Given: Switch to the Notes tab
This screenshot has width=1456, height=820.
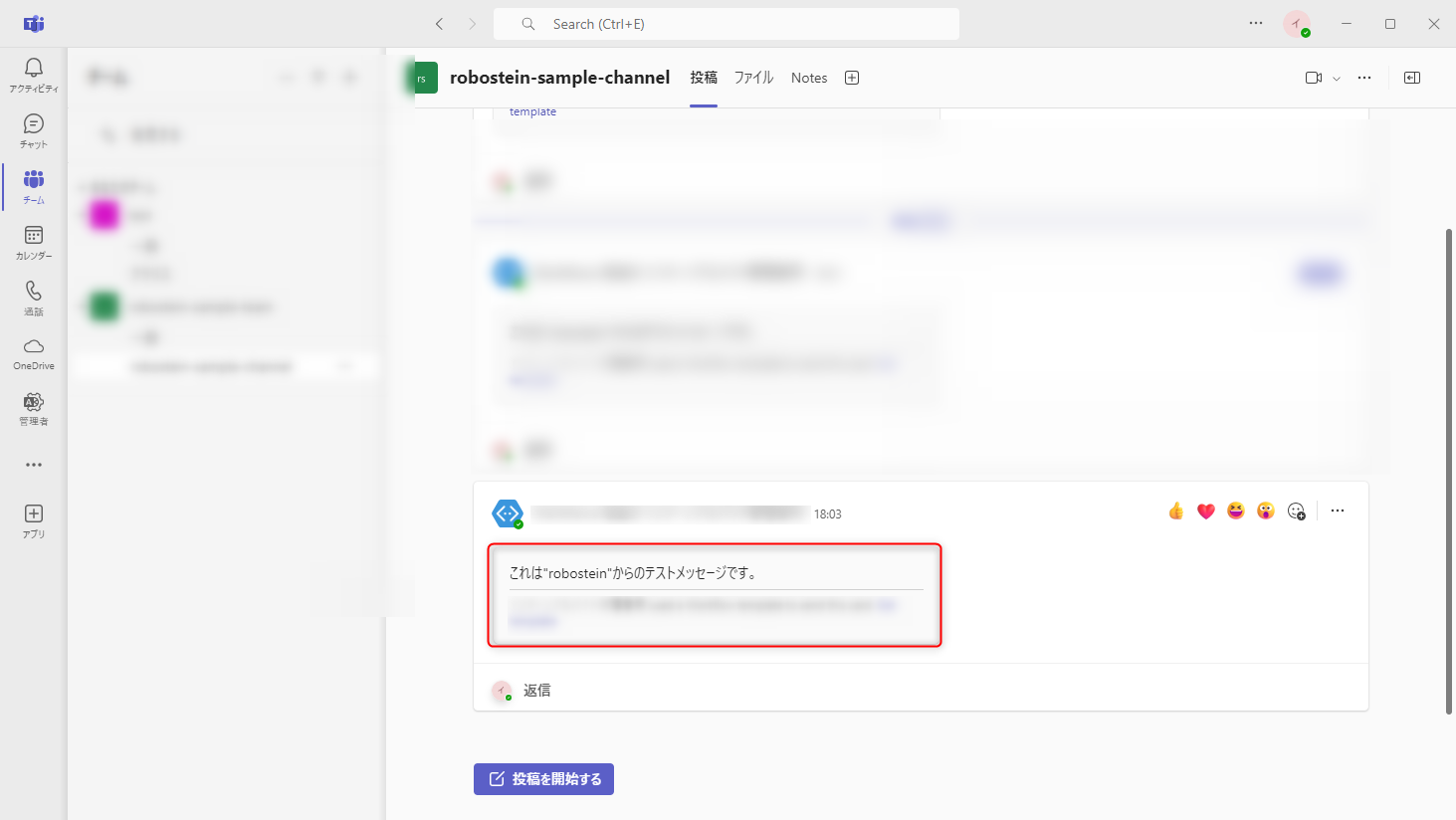Looking at the screenshot, I should coord(809,78).
